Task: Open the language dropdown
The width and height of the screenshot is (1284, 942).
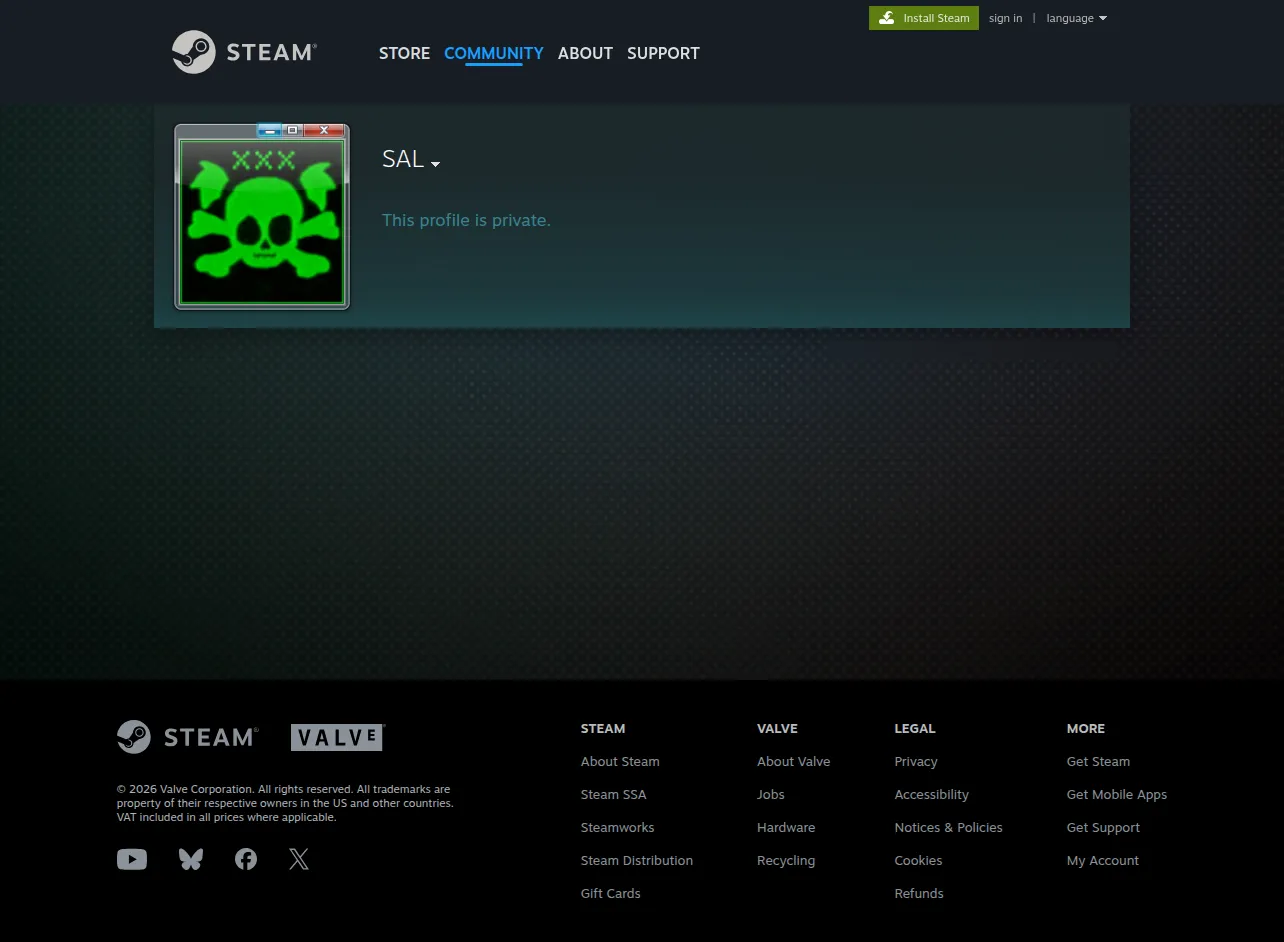Action: (1076, 18)
